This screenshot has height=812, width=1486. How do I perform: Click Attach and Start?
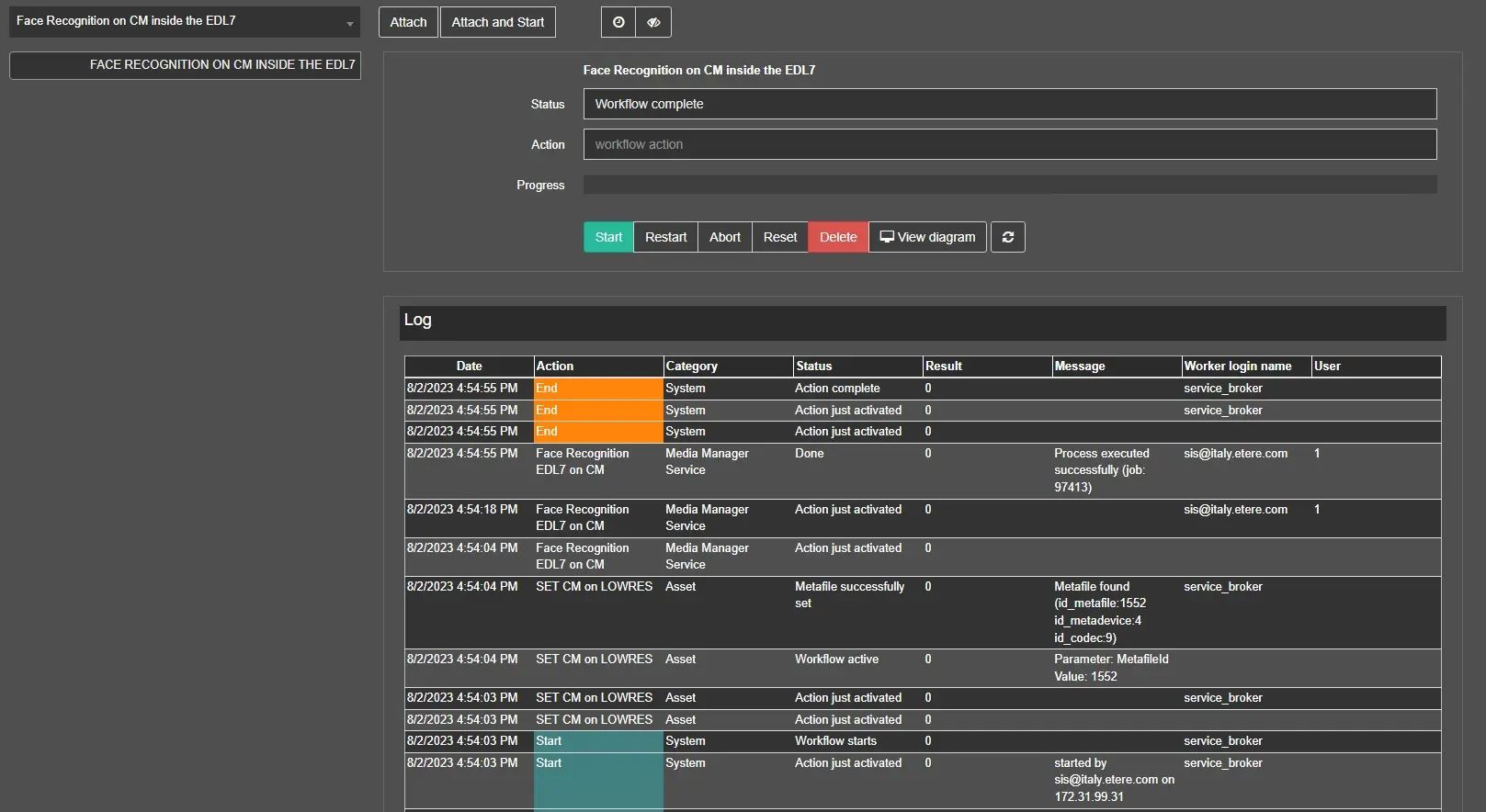point(497,22)
